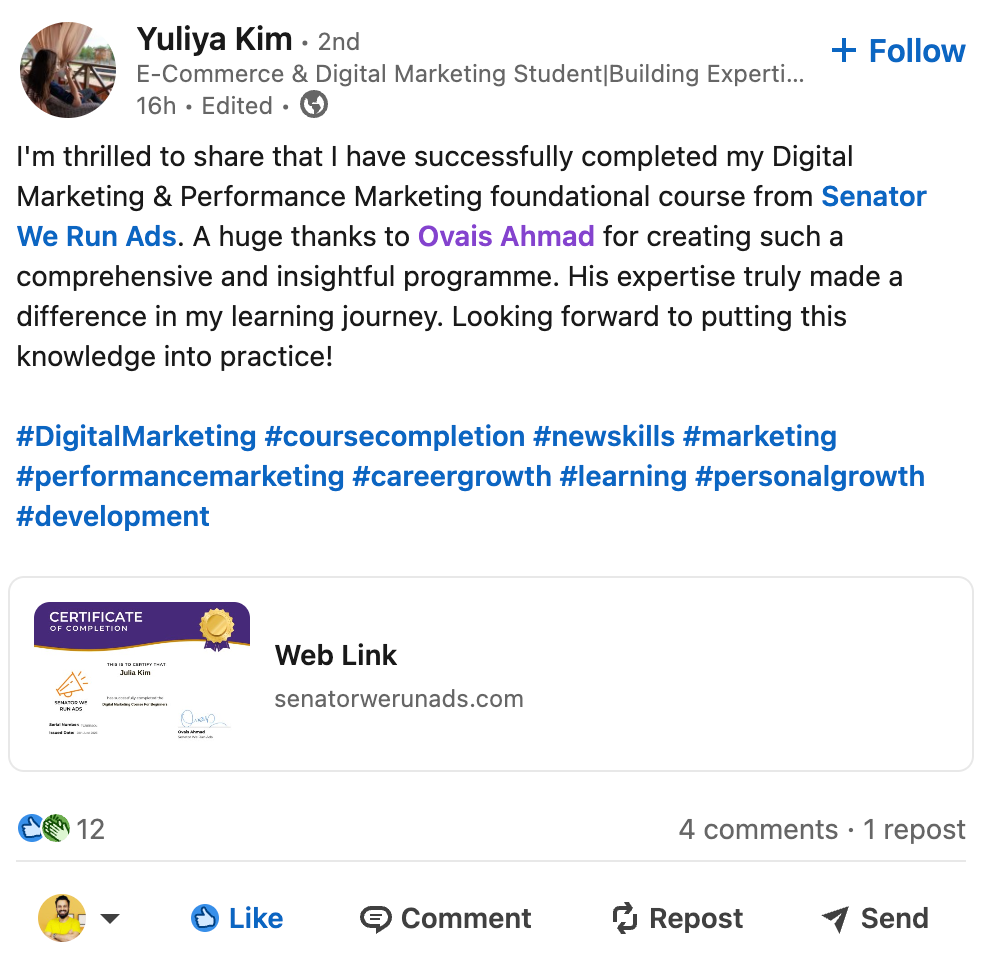Click the Comment speech bubble icon
Image resolution: width=994 pixels, height=962 pixels.
click(375, 918)
